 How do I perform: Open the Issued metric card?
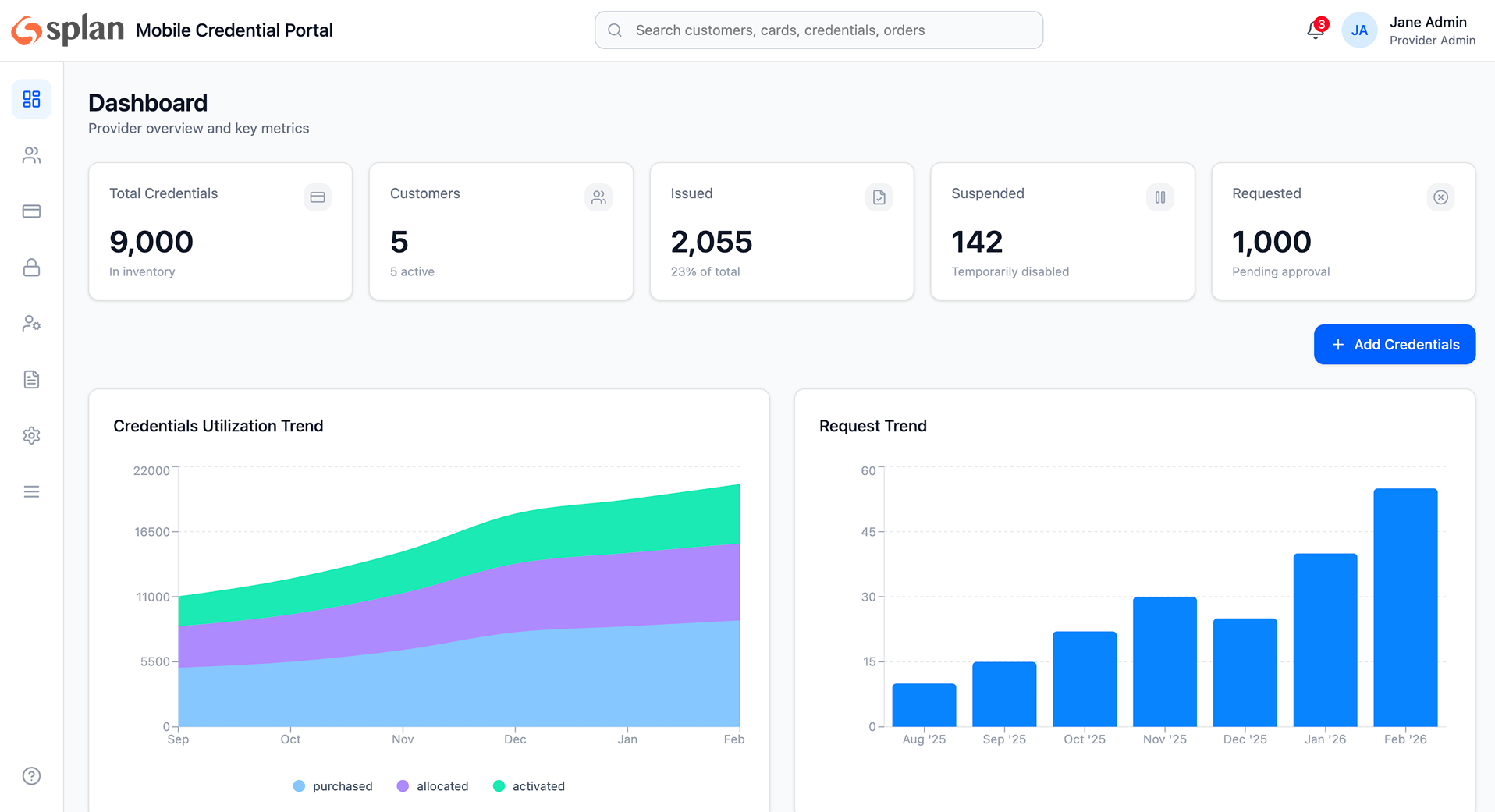781,232
